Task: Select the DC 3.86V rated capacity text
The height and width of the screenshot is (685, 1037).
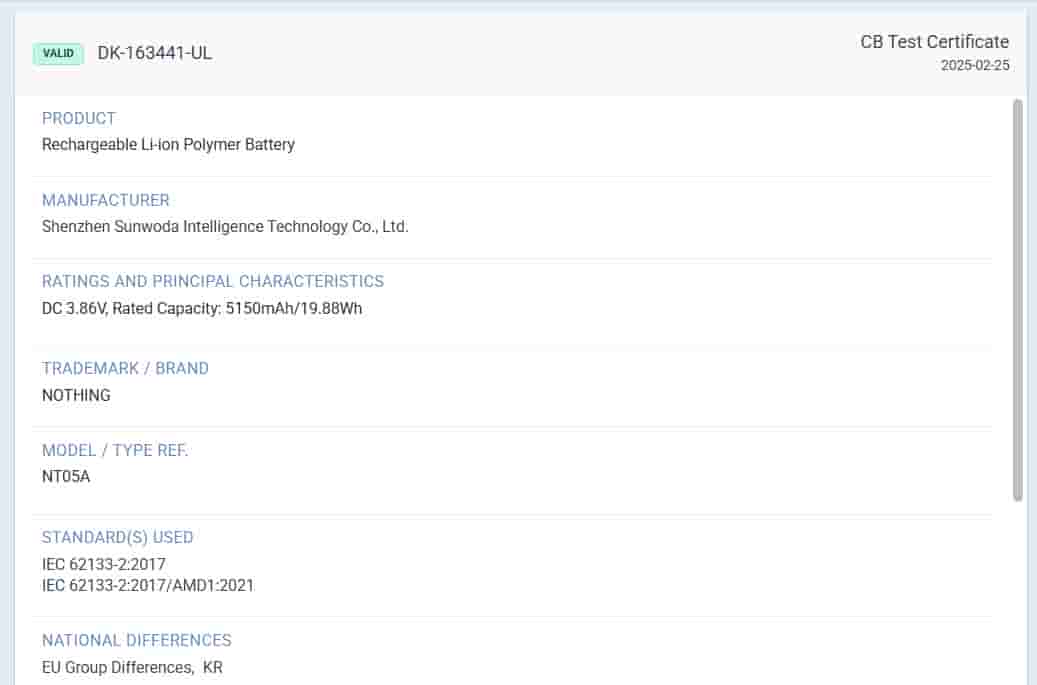Action: pyautogui.click(x=202, y=309)
